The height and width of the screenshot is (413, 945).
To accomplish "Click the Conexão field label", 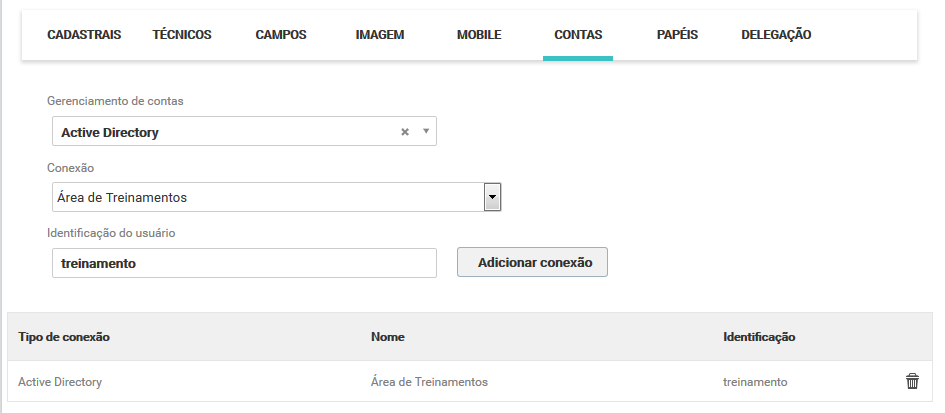I will point(71,168).
